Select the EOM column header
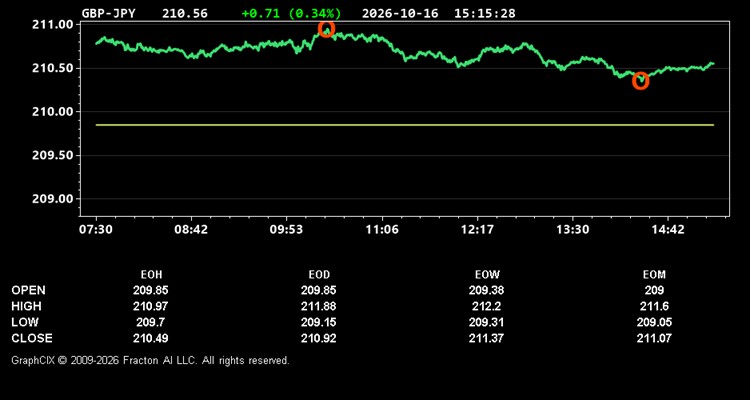The width and height of the screenshot is (750, 400). pyautogui.click(x=654, y=275)
